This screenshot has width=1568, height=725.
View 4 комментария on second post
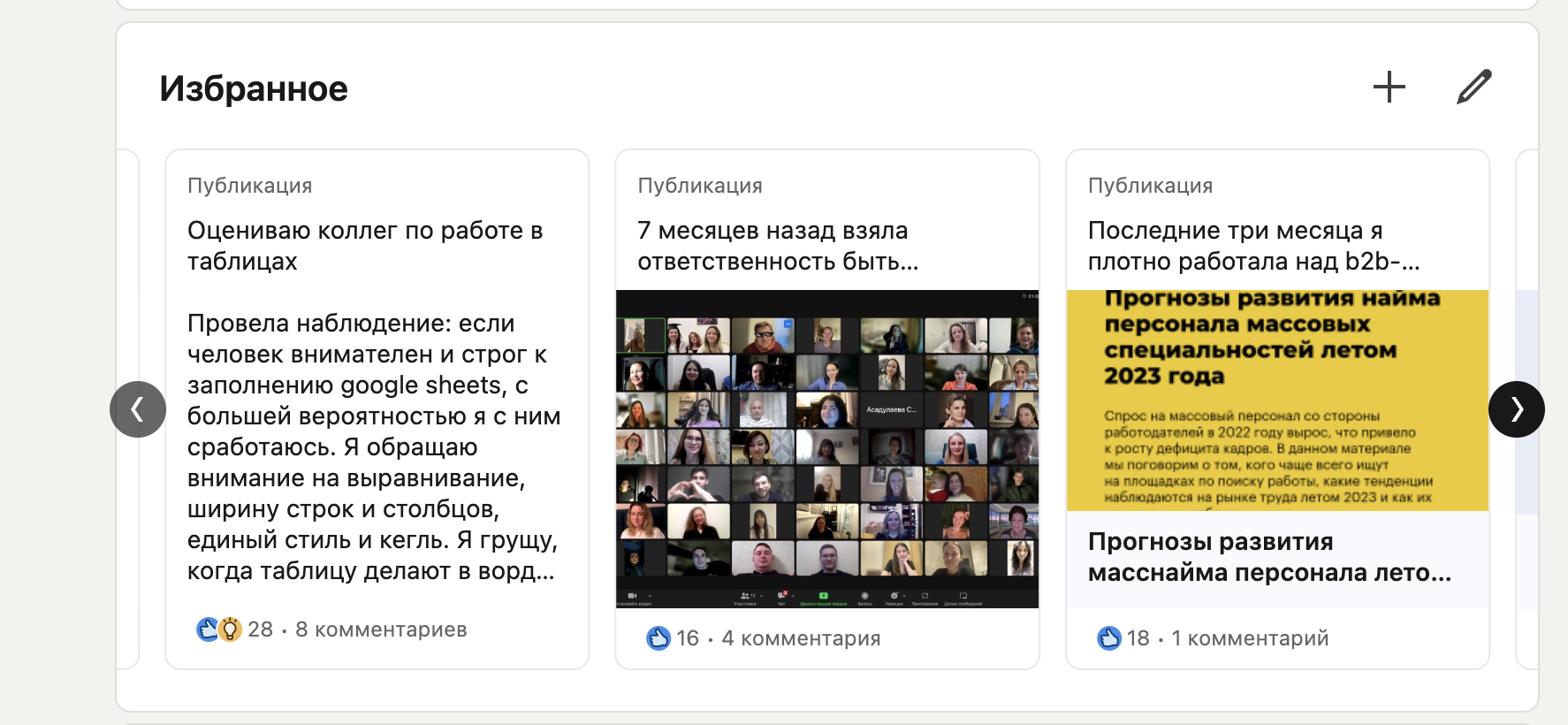801,638
